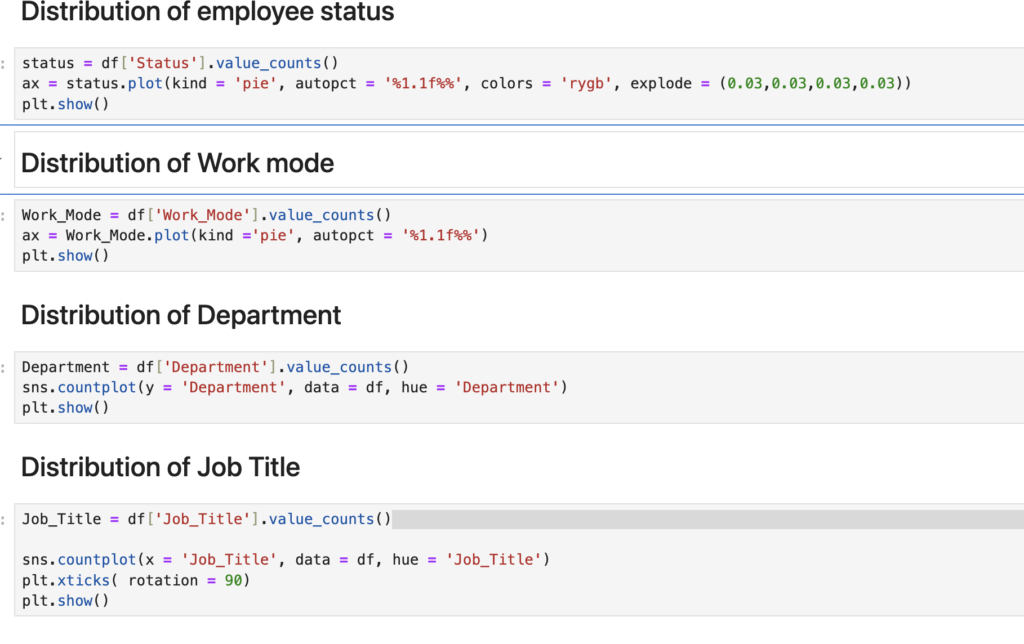Click the explode tuple in the status plot
Image resolution: width=1024 pixels, height=644 pixels.
[x=812, y=84]
